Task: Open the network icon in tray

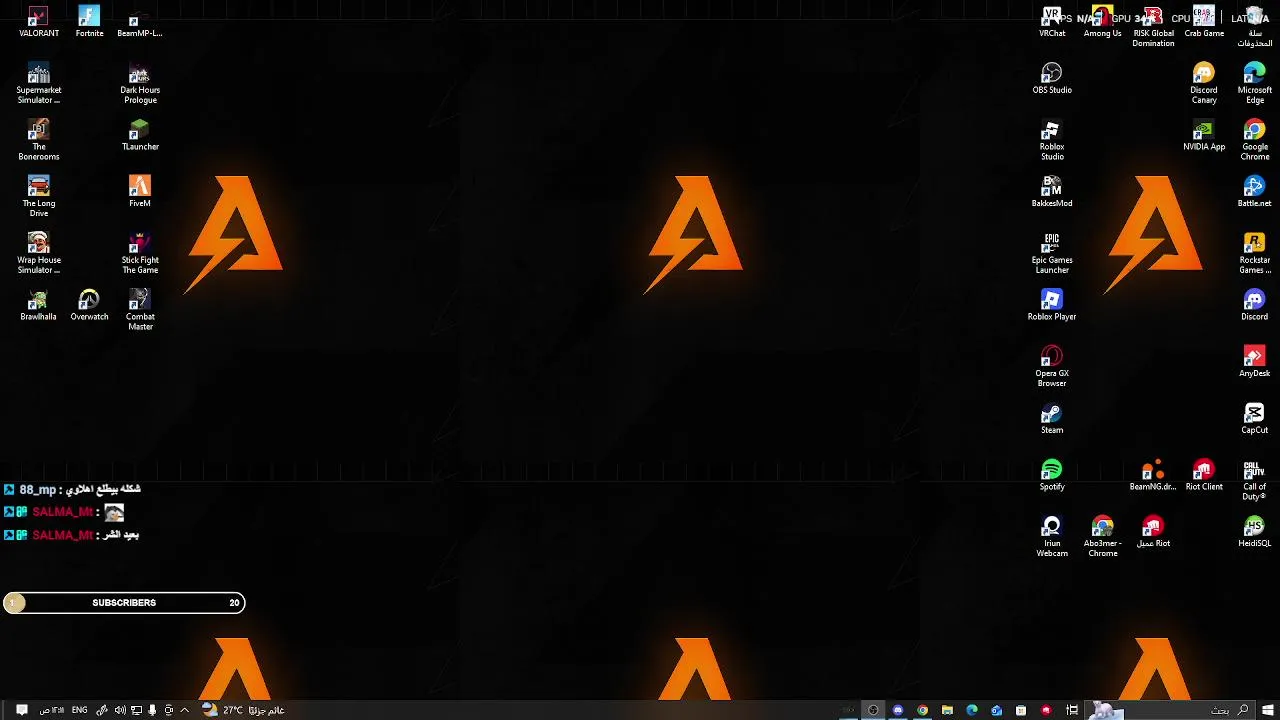Action: [x=136, y=710]
